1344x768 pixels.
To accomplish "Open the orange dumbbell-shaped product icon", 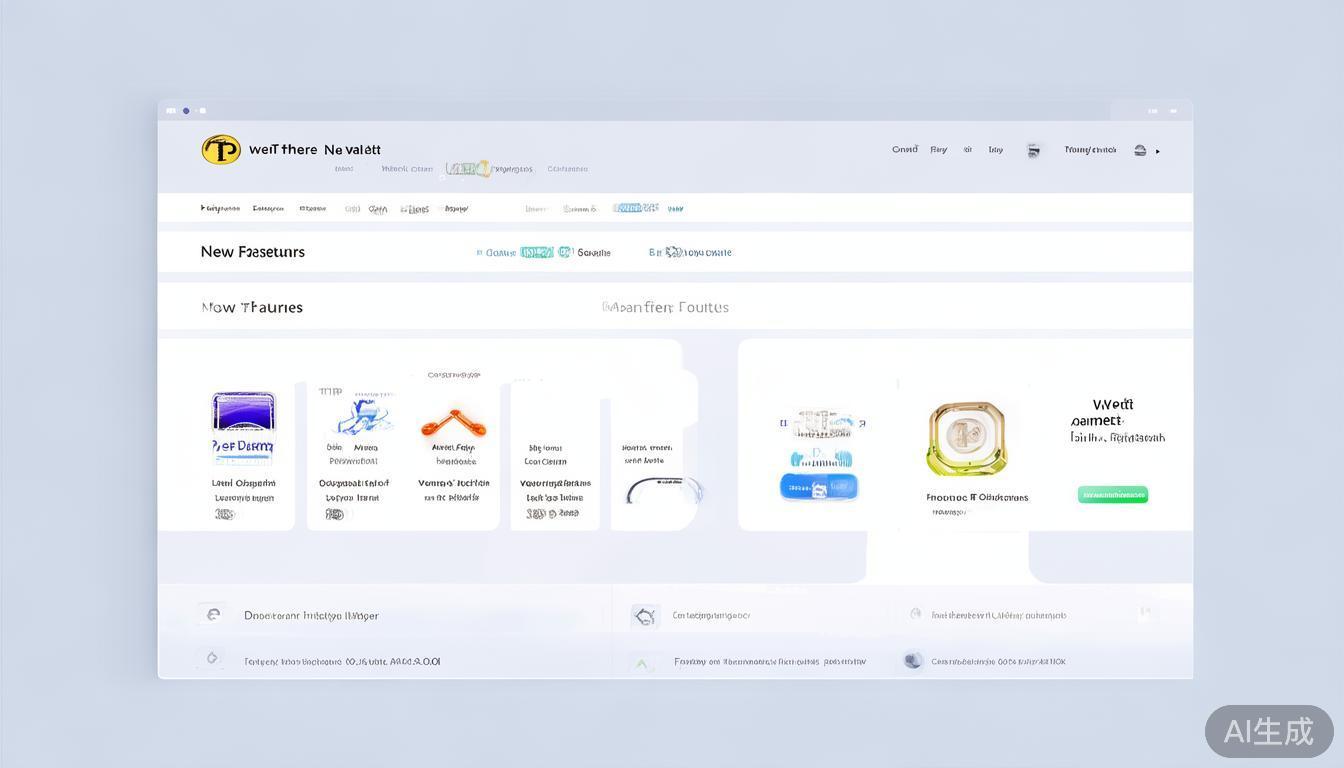I will click(453, 422).
